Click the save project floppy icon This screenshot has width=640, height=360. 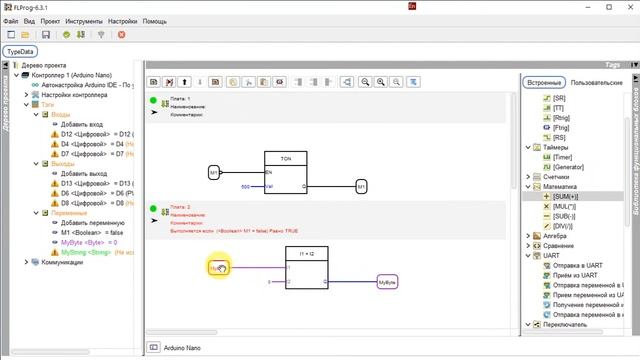tap(46, 35)
